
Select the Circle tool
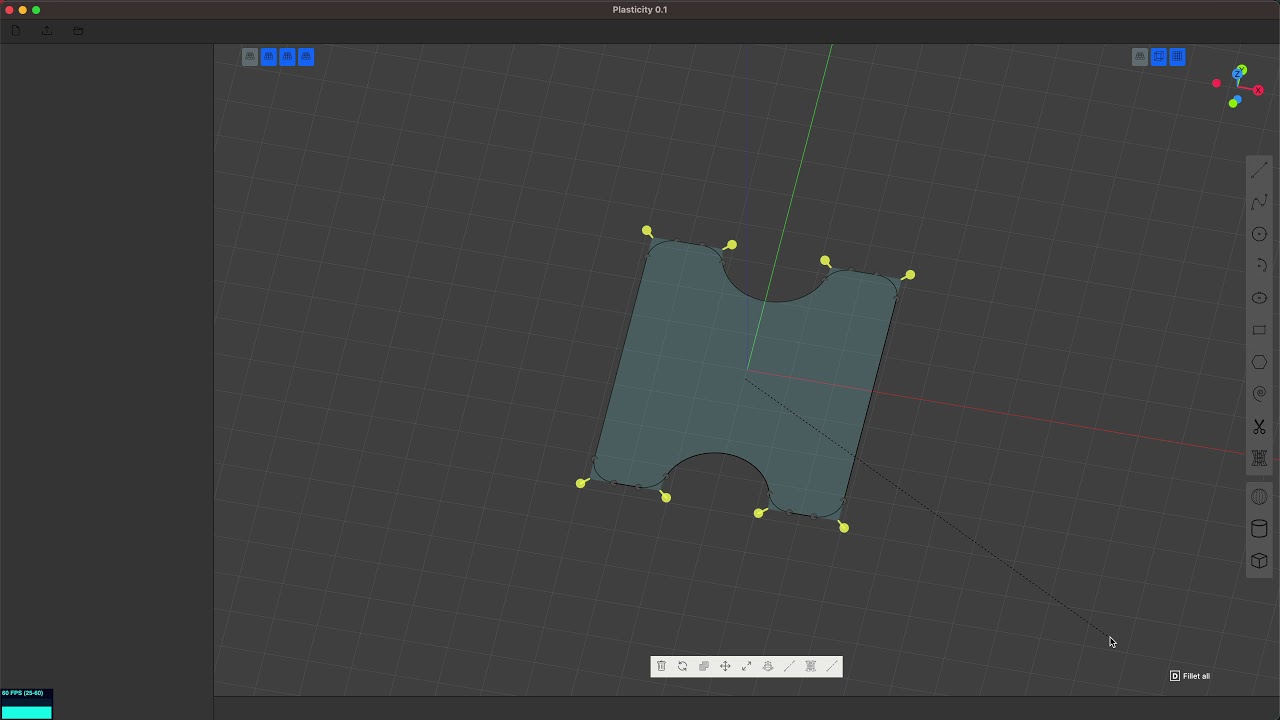1259,234
